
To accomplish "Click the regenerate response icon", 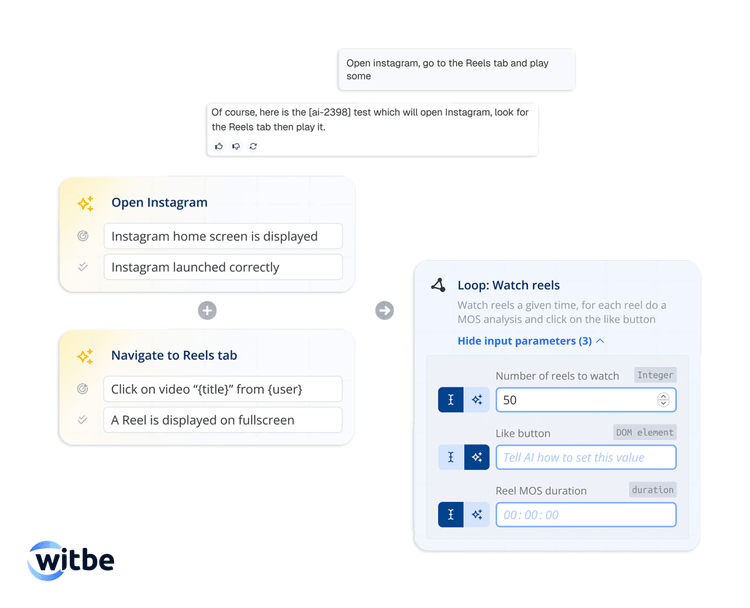I will pyautogui.click(x=253, y=146).
